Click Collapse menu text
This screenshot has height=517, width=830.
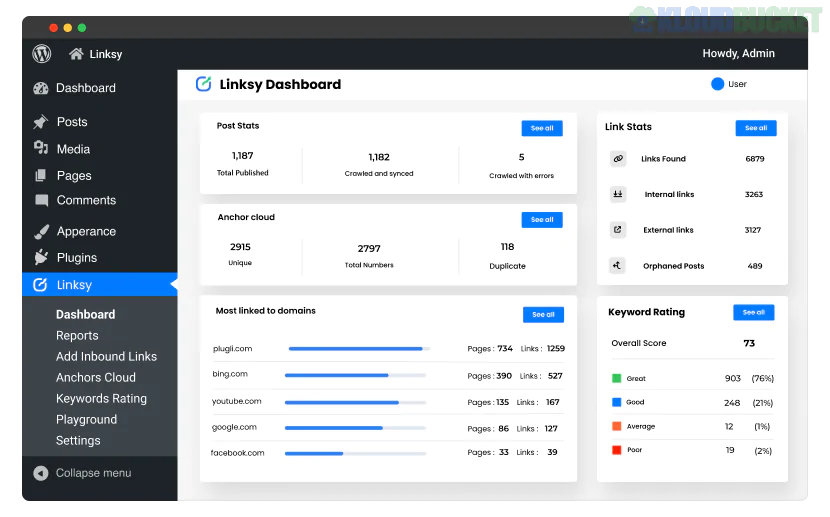pos(94,473)
